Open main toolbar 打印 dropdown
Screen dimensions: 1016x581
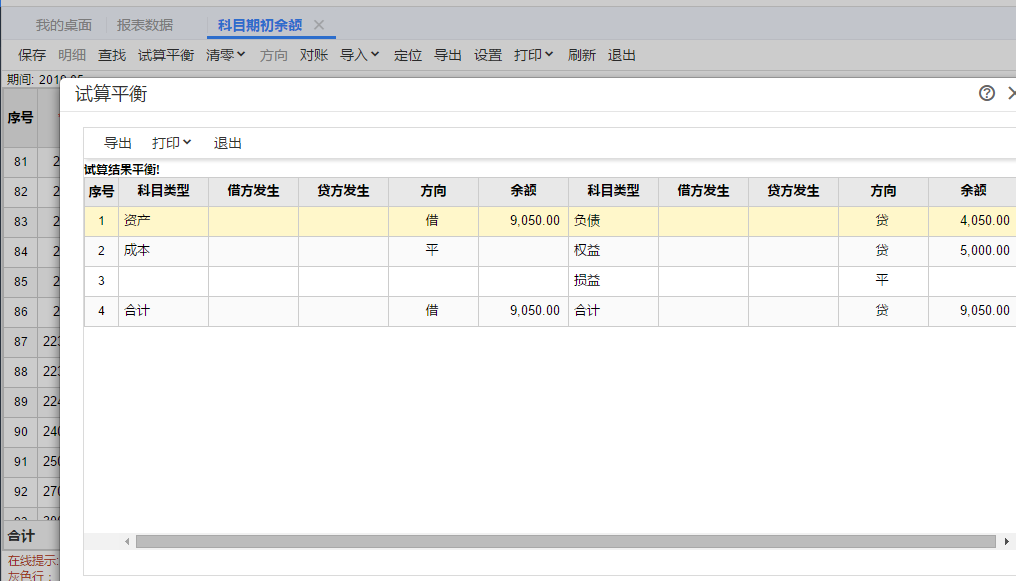pyautogui.click(x=533, y=55)
